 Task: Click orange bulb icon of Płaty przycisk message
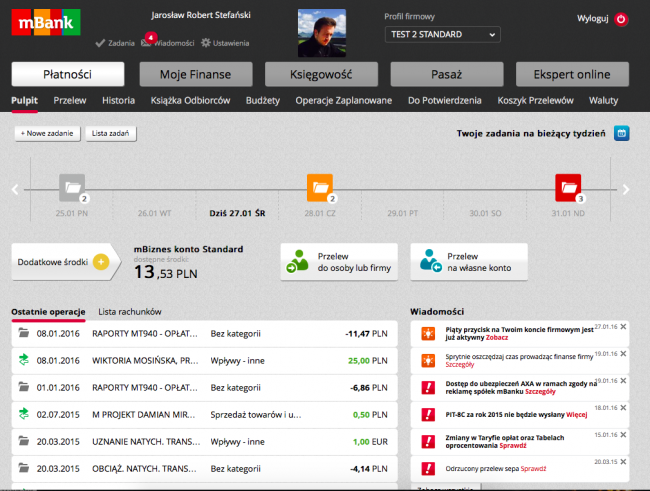point(428,333)
